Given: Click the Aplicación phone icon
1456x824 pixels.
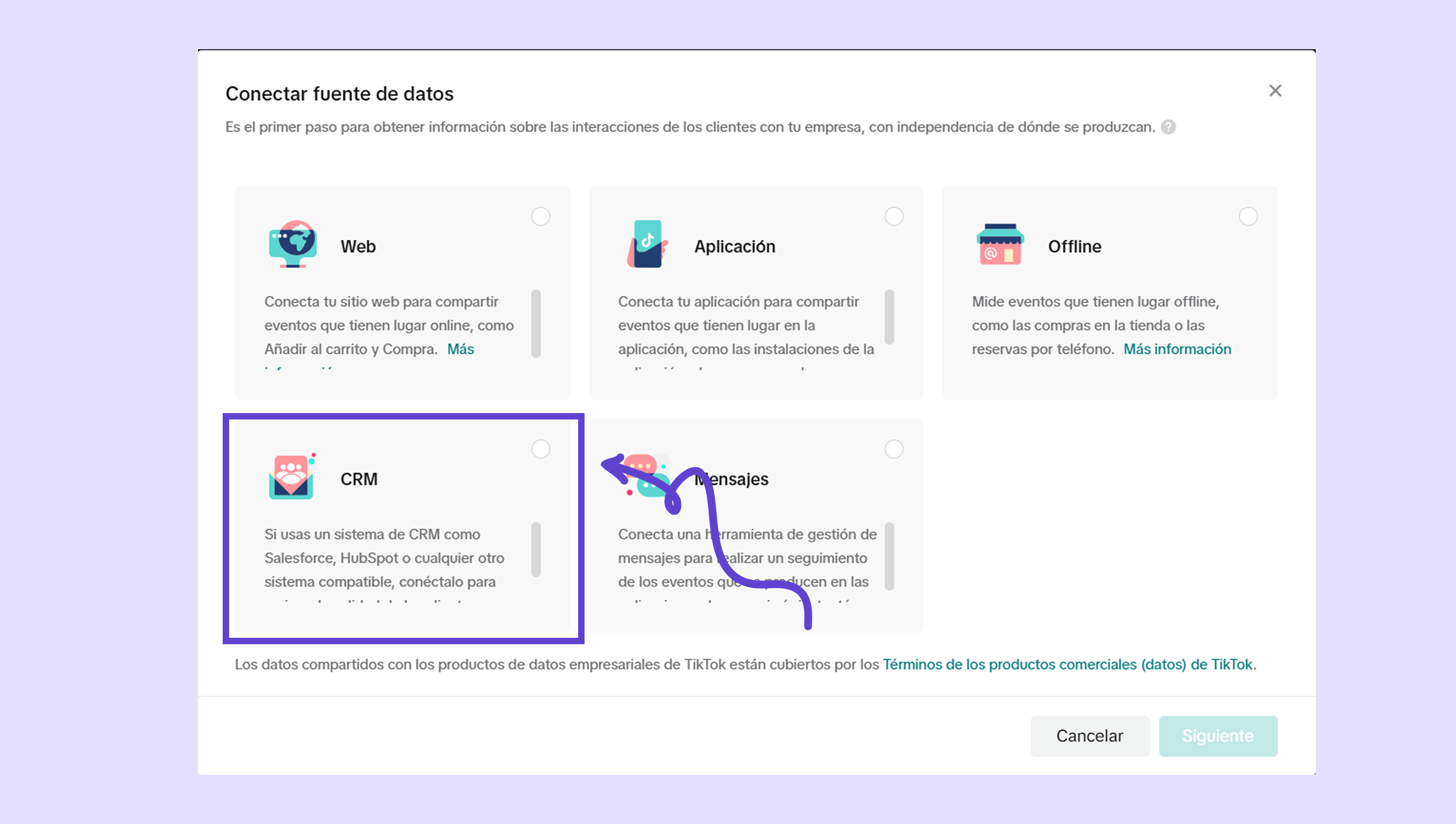Looking at the screenshot, I should pyautogui.click(x=647, y=244).
